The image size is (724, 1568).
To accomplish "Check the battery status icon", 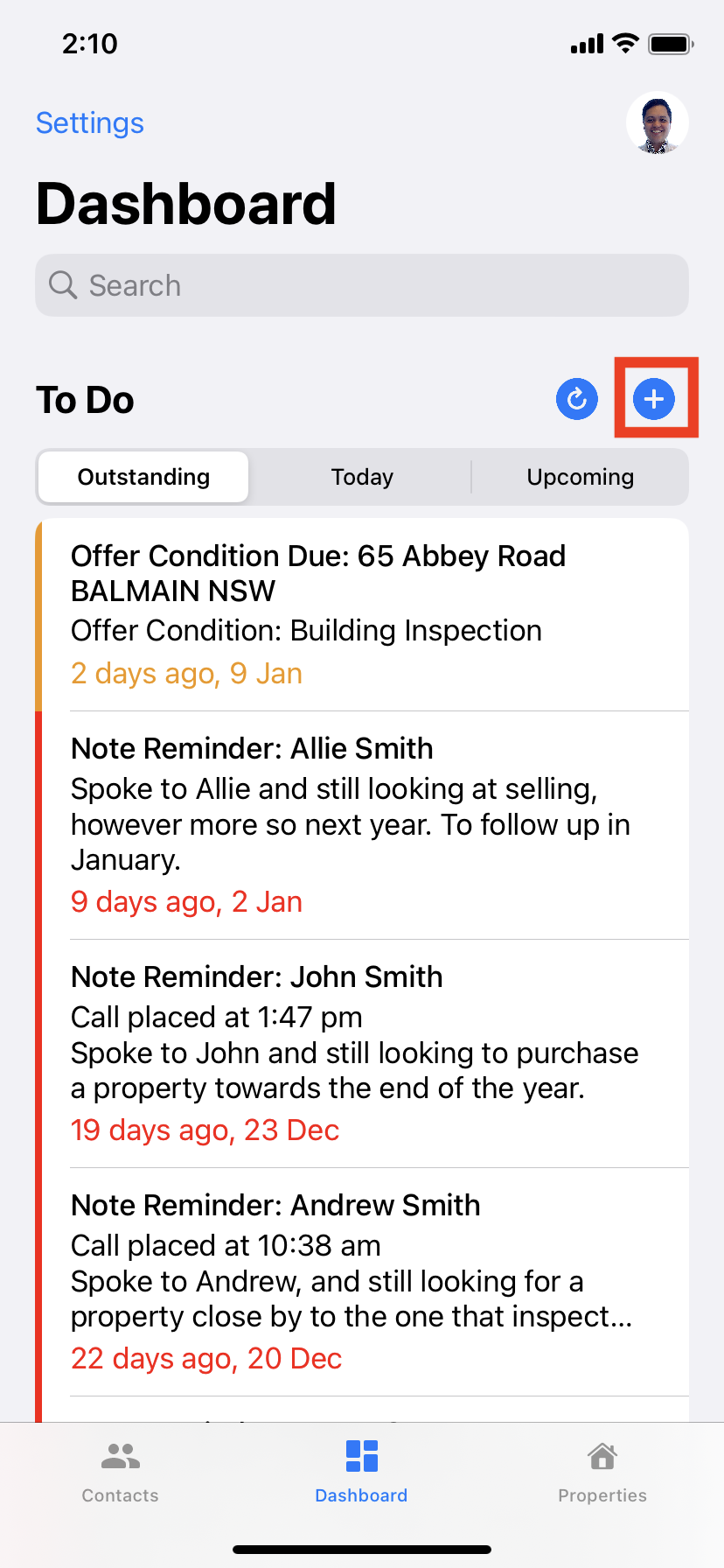I will pos(671,44).
